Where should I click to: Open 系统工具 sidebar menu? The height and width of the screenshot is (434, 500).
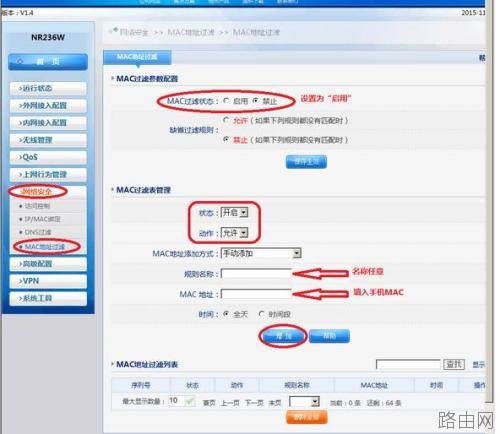coord(48,298)
